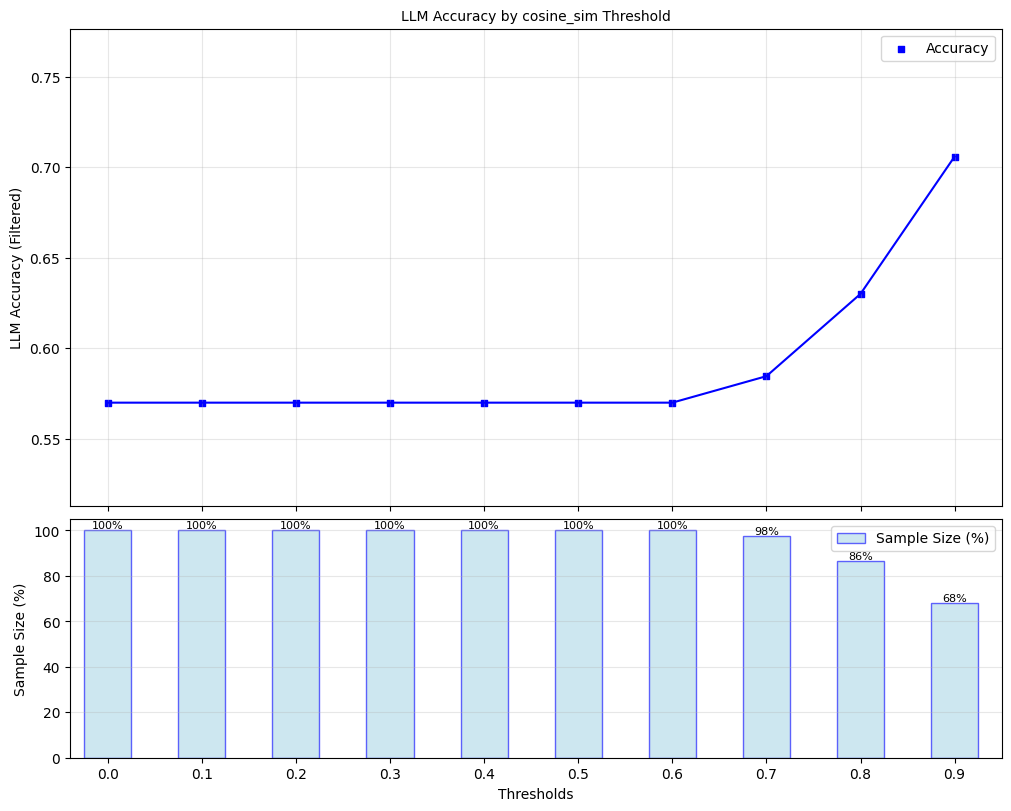Screen dimensions: 1011x811
Task: Select the accuracy data point at threshold 0.9
Action: coord(955,157)
